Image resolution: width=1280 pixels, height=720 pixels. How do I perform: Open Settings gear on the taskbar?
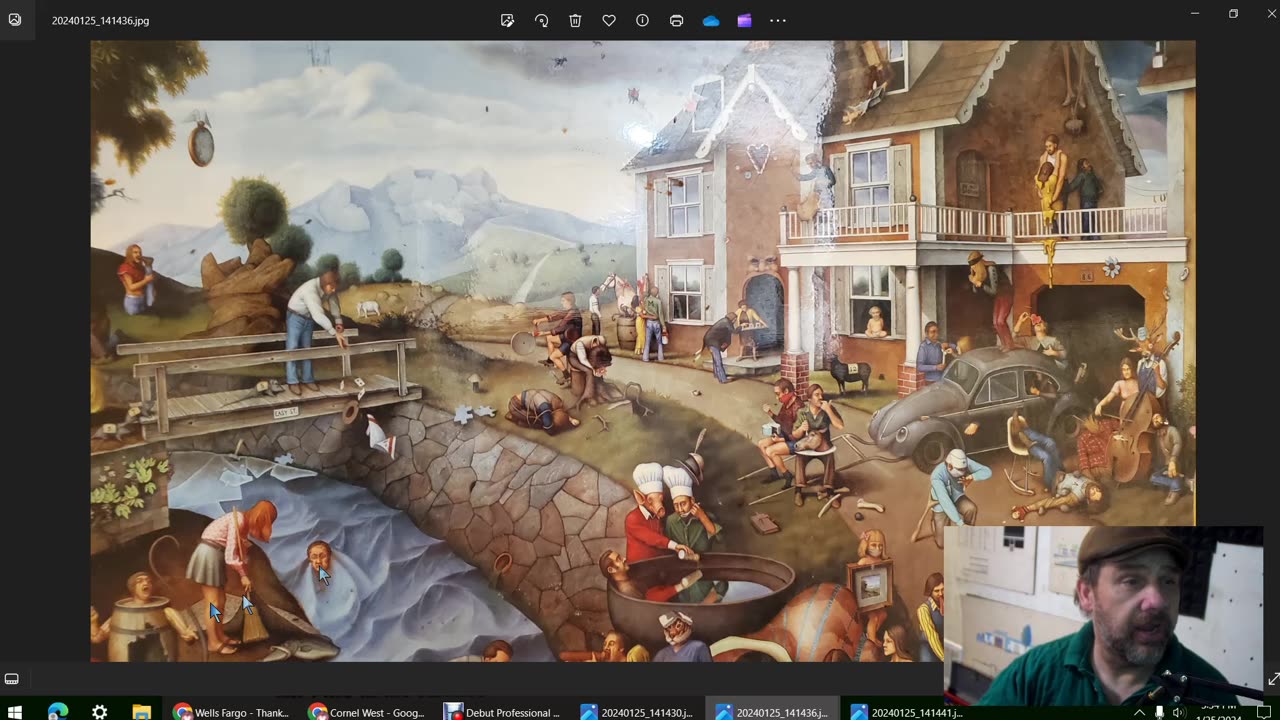[x=99, y=712]
